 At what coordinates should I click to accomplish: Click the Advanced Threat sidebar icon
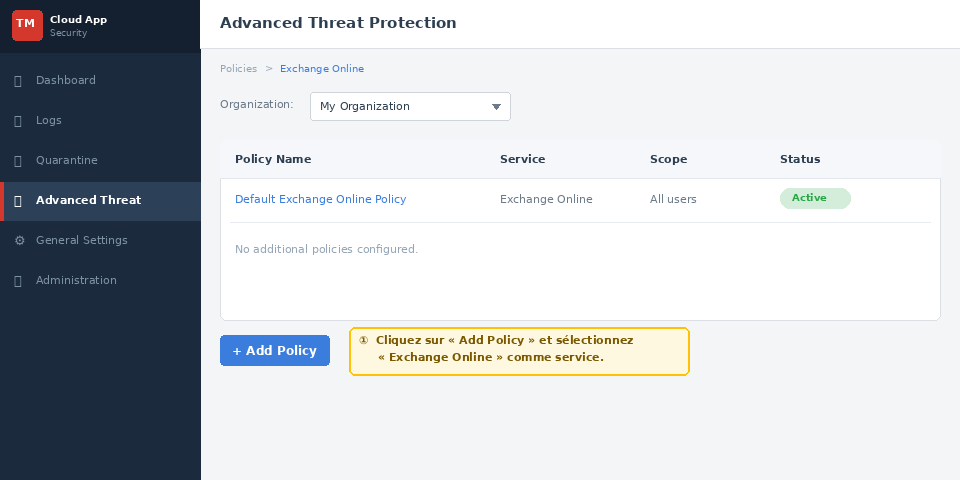coord(18,201)
